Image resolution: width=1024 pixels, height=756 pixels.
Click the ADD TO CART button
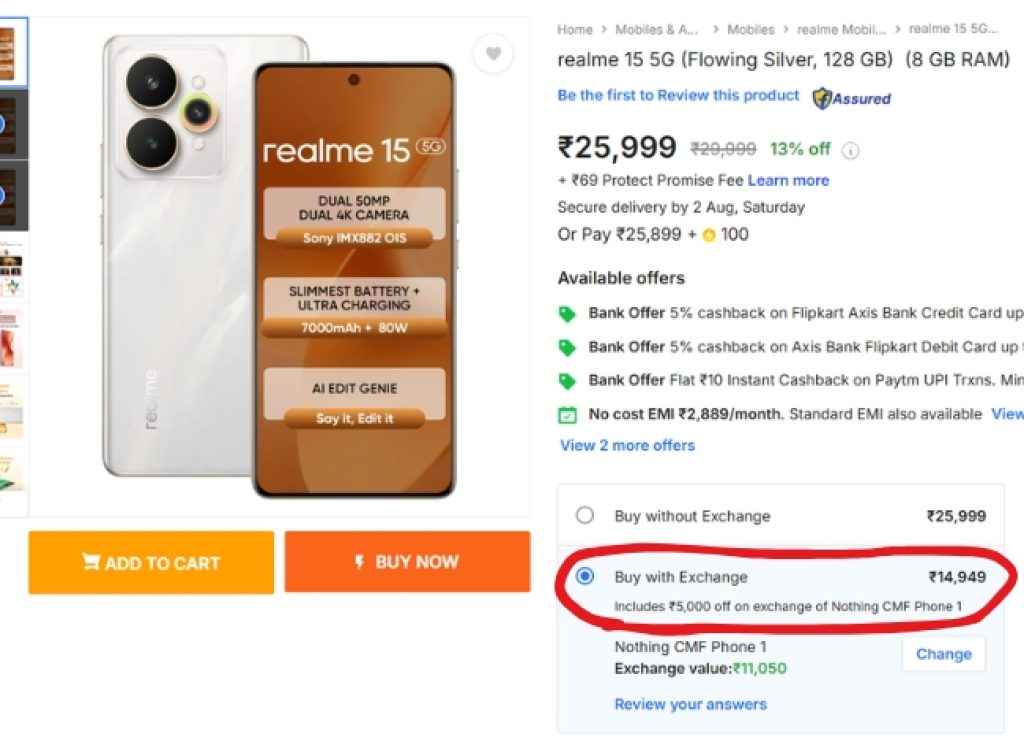click(151, 563)
